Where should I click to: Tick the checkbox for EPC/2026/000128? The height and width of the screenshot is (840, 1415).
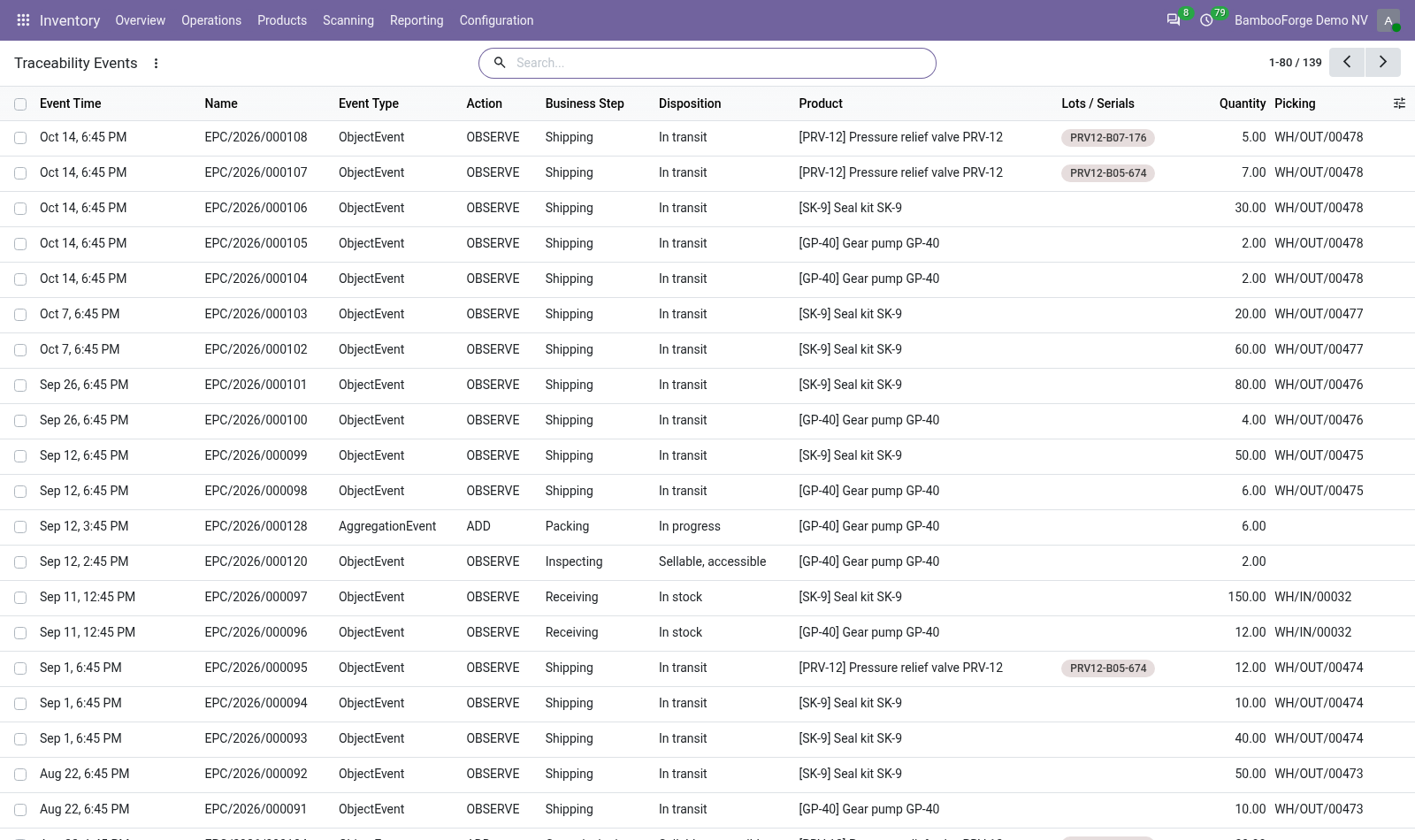pos(20,527)
